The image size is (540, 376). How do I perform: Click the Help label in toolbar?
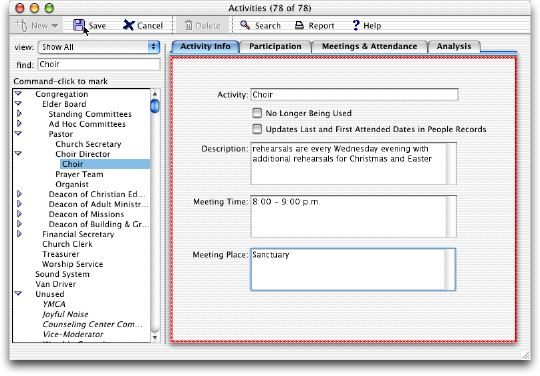click(372, 26)
